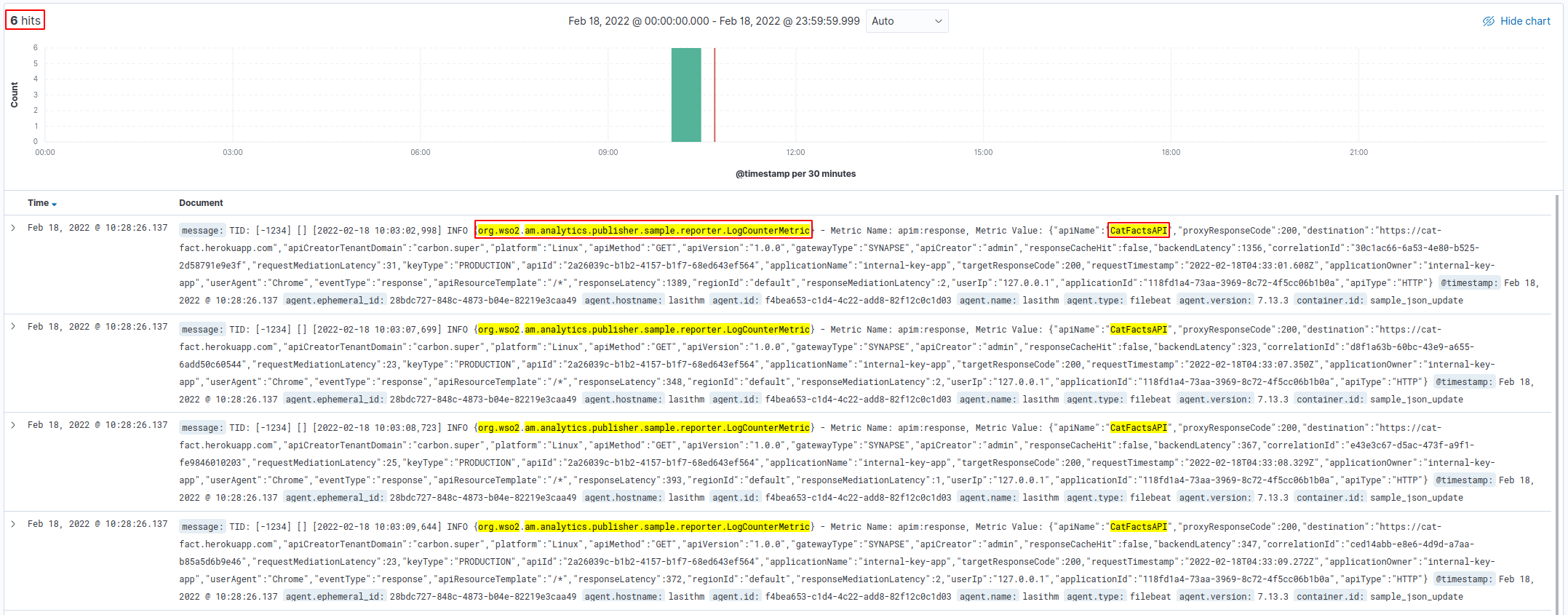
Task: Click highlighted CatFactsAPI in fourth row
Action: point(1138,527)
